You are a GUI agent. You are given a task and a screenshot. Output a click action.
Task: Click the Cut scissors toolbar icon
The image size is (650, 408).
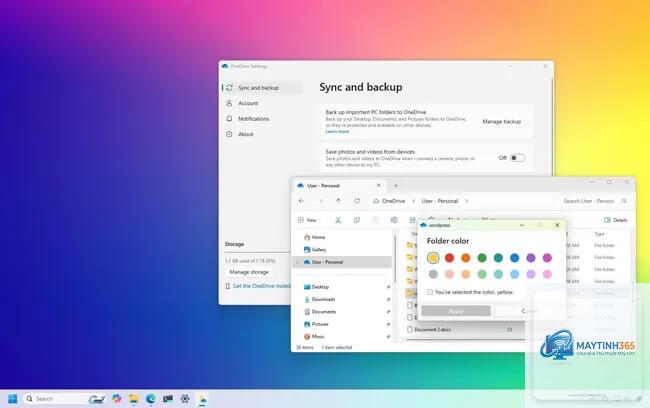pos(338,220)
